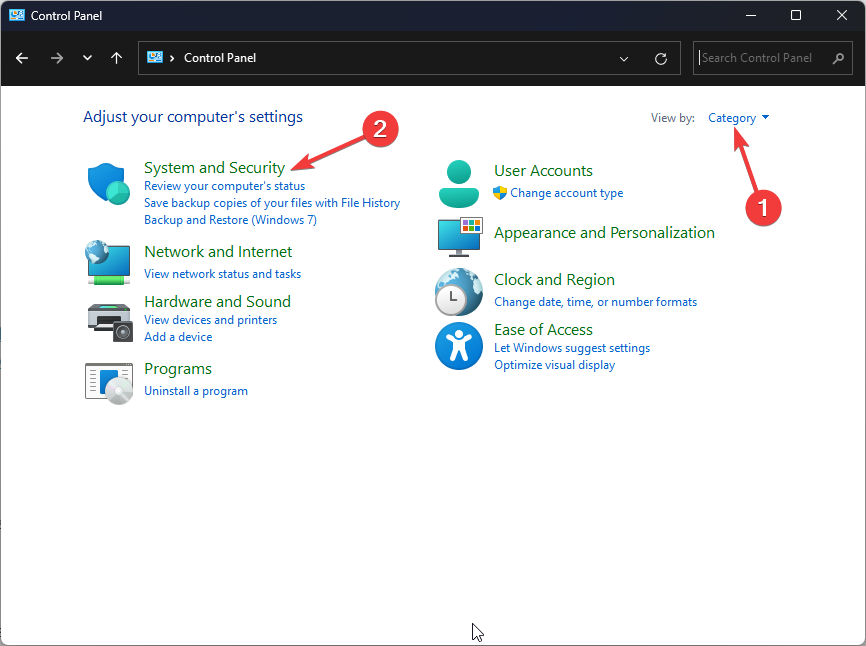
Task: Go up one folder level
Action: [x=117, y=58]
